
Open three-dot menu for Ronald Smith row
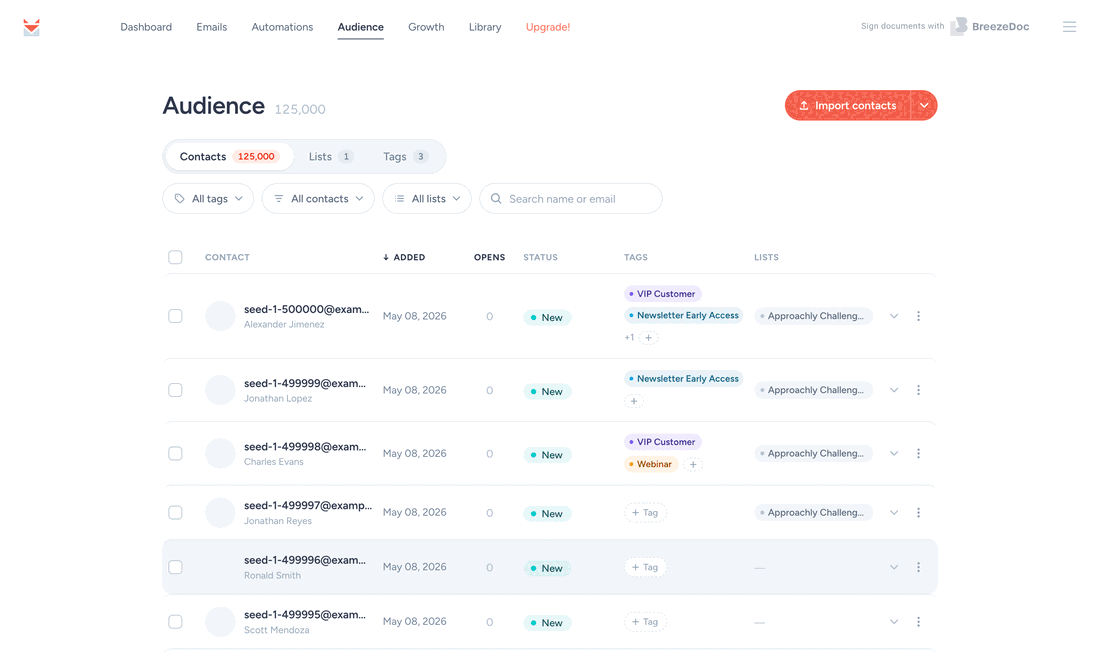(x=918, y=568)
